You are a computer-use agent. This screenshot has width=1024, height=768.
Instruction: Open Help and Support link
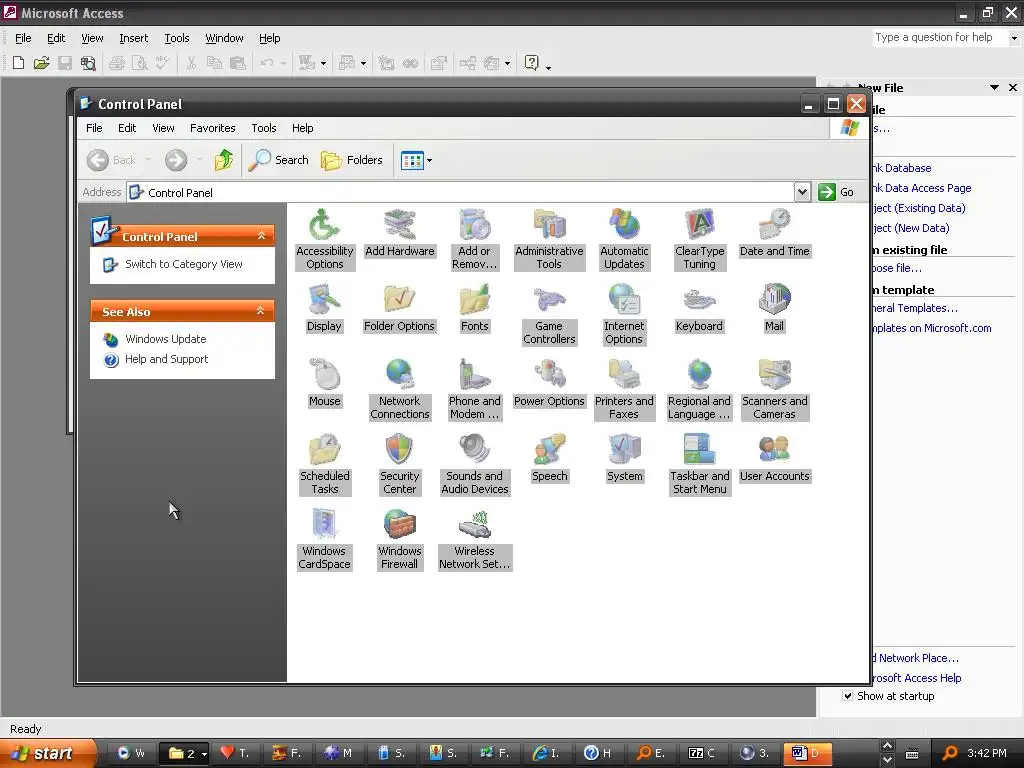166,359
